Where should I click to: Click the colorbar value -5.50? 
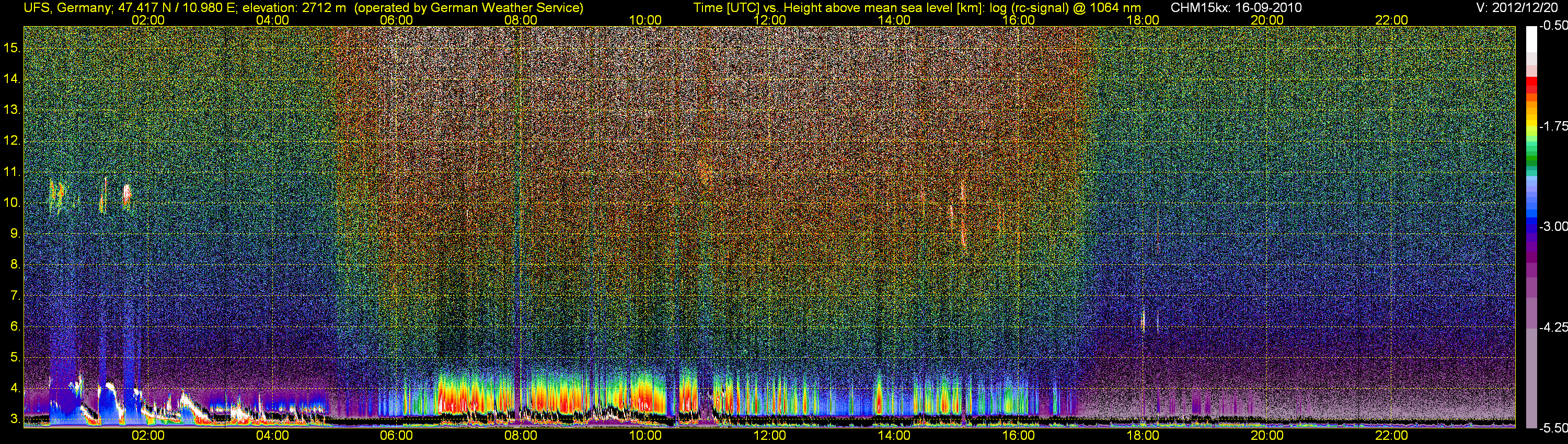pyautogui.click(x=1553, y=428)
